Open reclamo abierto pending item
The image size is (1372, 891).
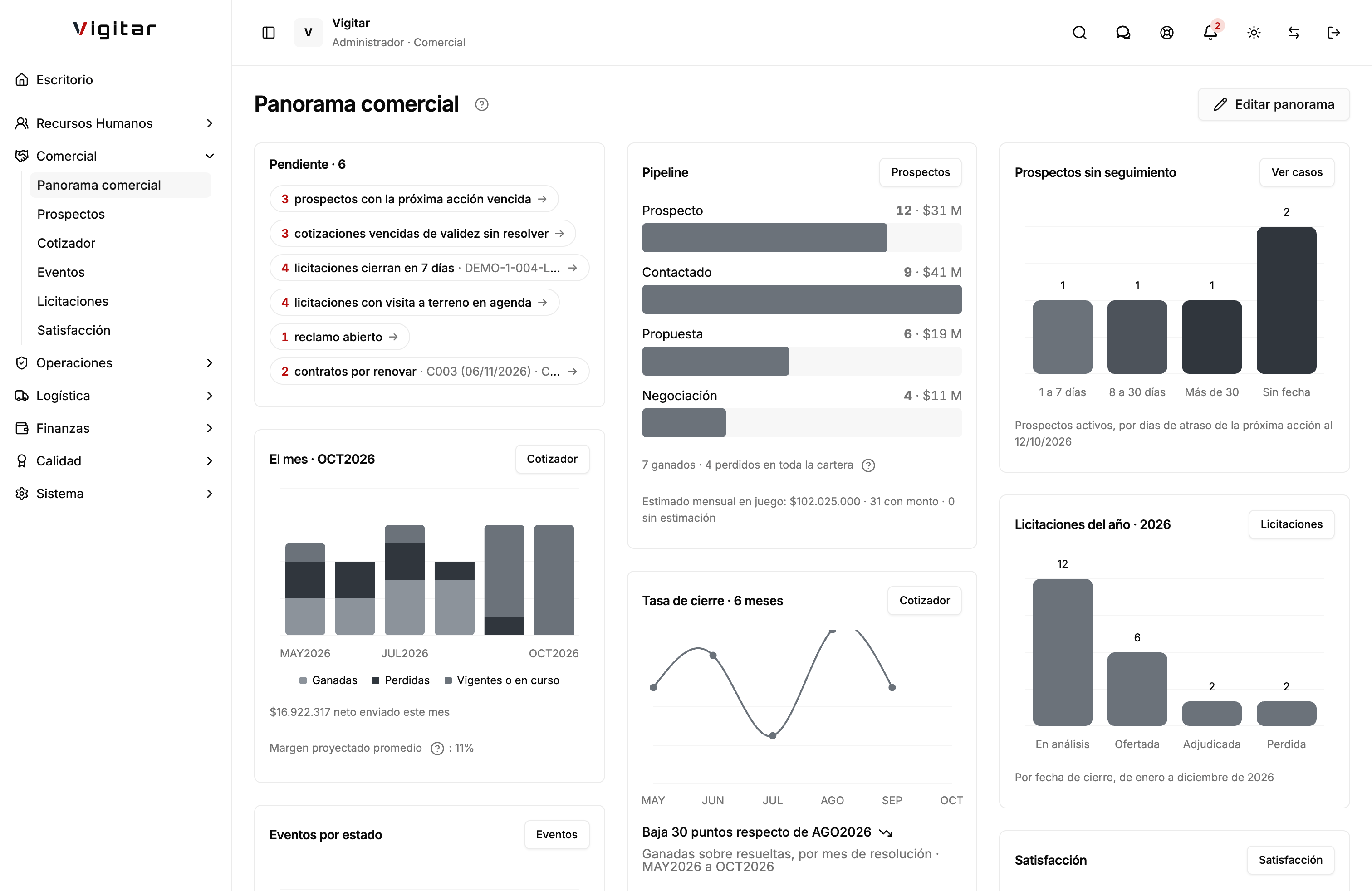click(x=339, y=337)
